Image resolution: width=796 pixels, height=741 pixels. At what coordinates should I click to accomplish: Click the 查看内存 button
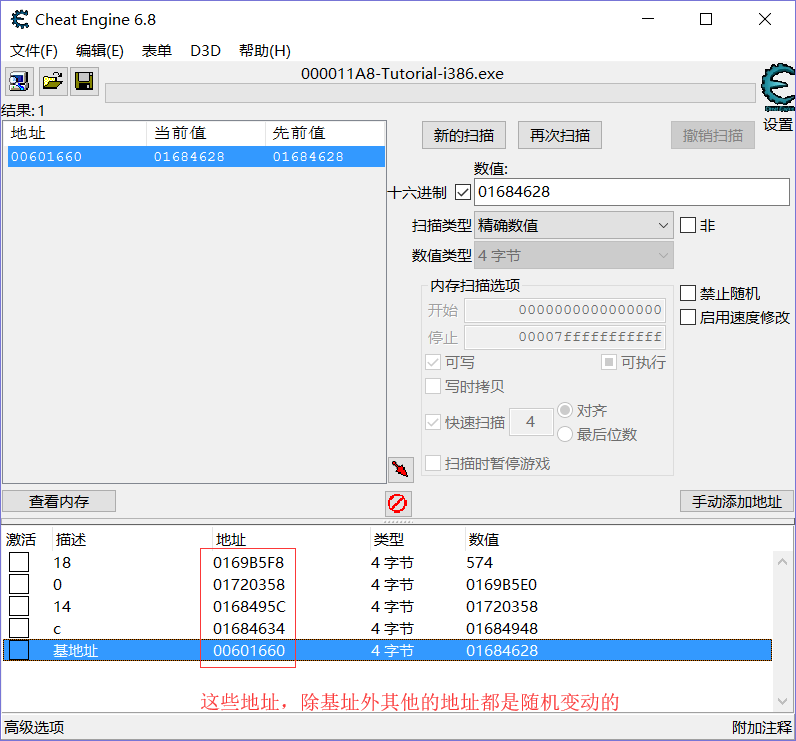tap(59, 501)
